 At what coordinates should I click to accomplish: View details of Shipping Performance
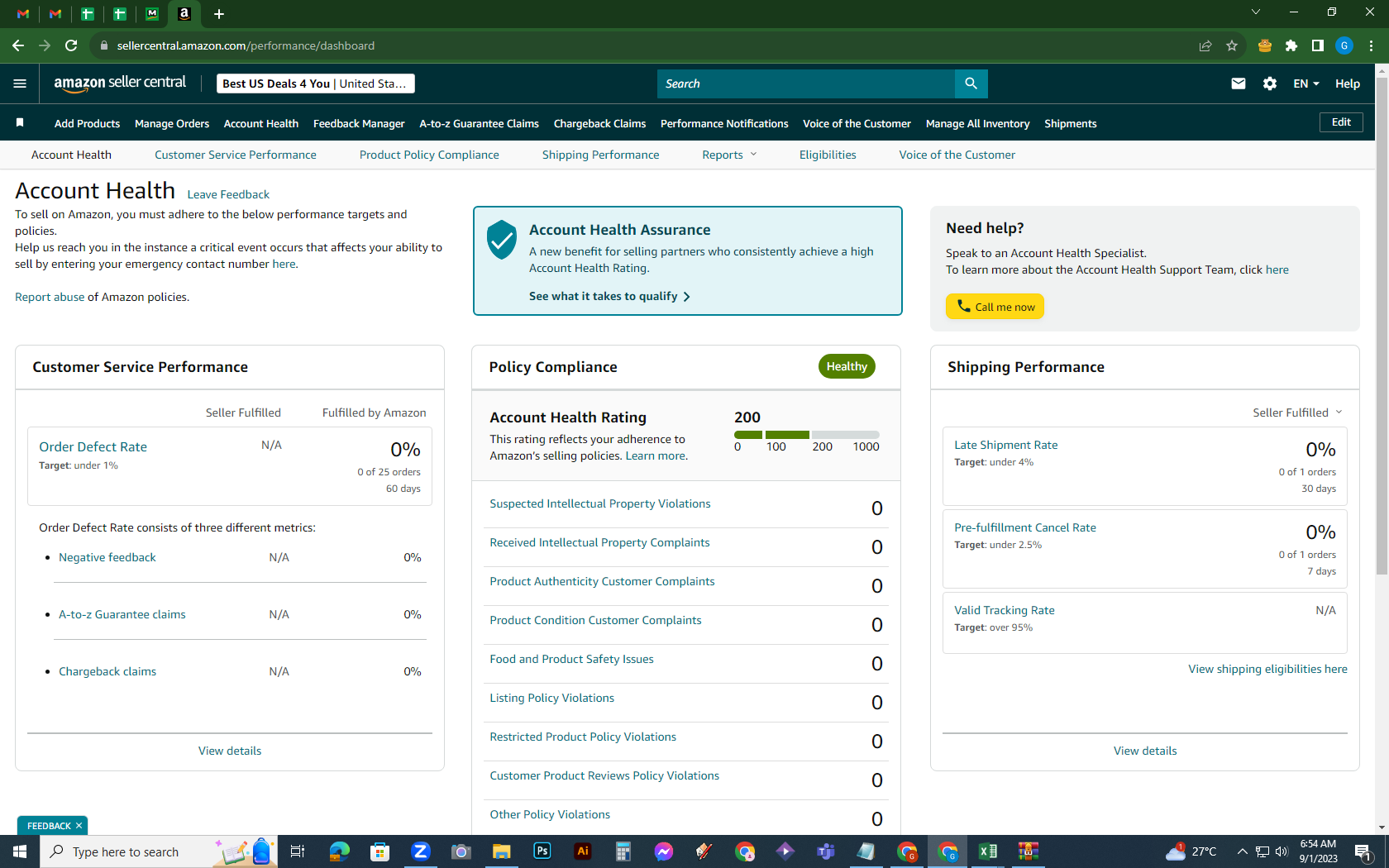click(1145, 751)
